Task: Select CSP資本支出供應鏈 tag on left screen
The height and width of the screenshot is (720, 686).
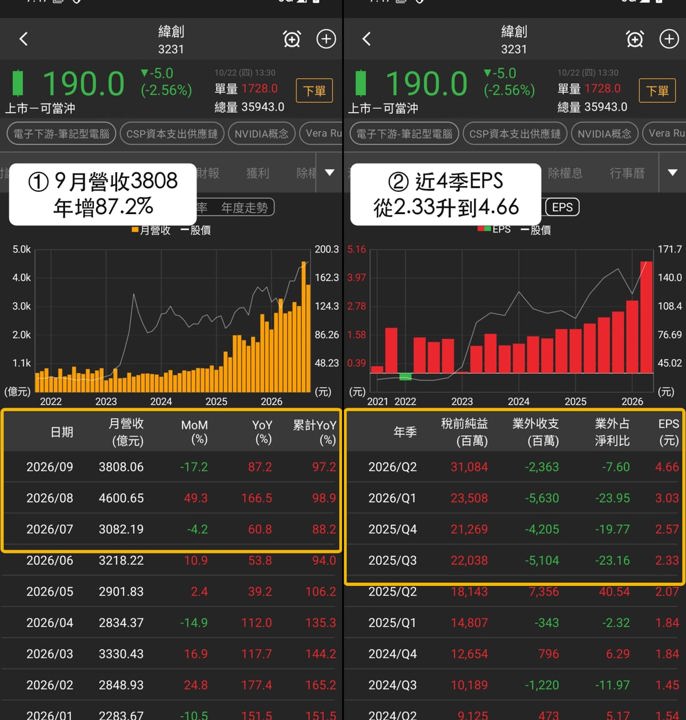Action: 172,134
